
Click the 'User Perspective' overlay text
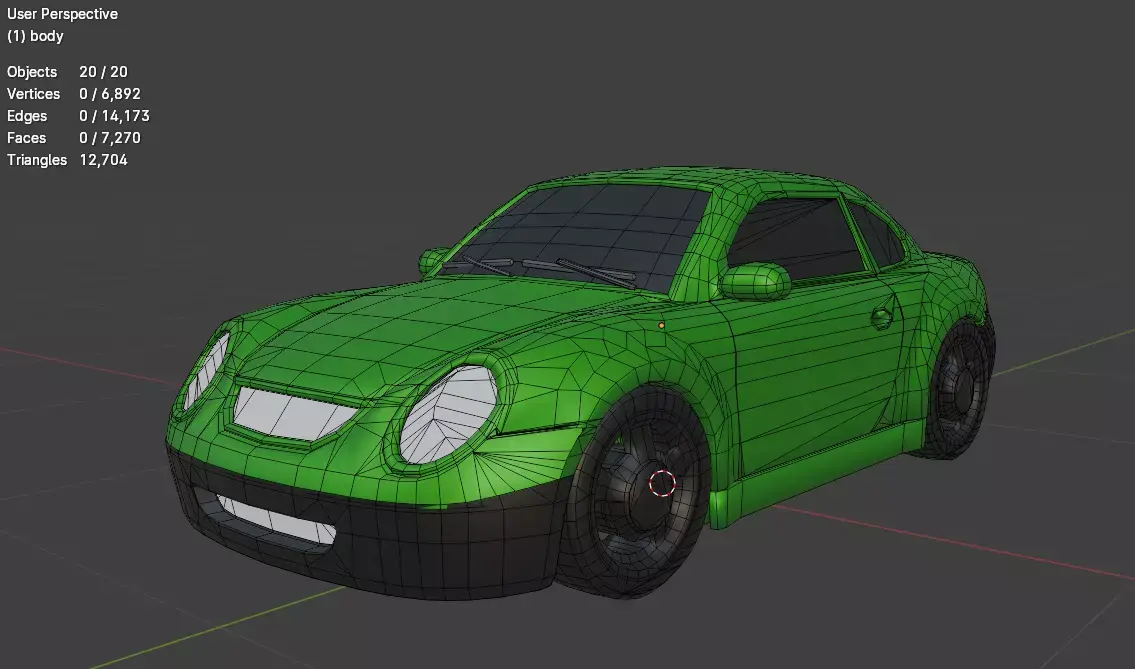(x=62, y=14)
